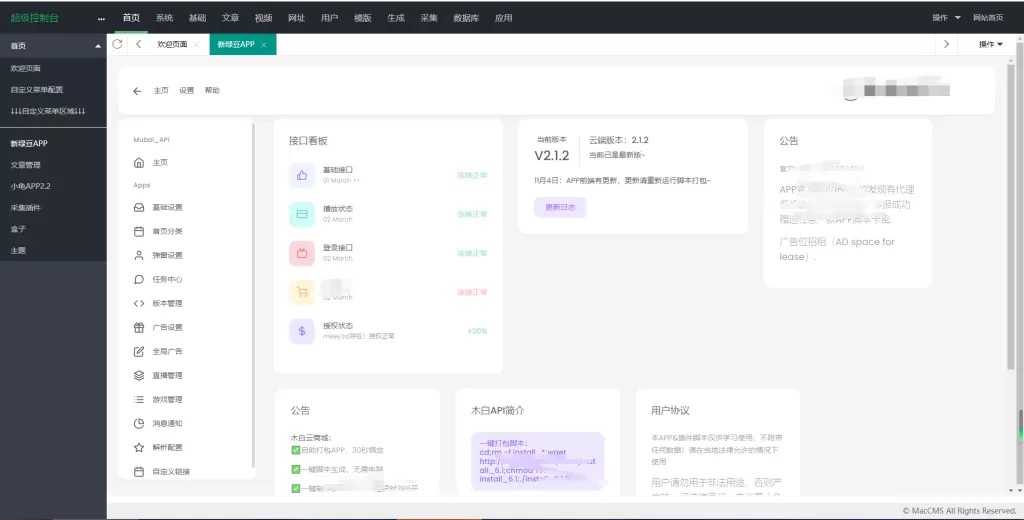Open 采集插件 in the left sidebar
Screen dimensions: 1024x520
click(25, 208)
